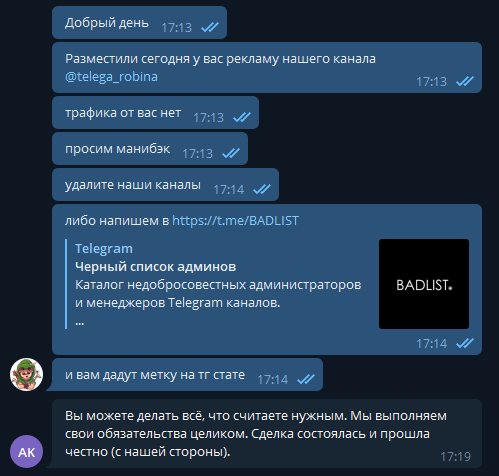The image size is (499, 476).
Task: Click the 17:19 timestamp on the reply
Action: [x=455, y=457]
